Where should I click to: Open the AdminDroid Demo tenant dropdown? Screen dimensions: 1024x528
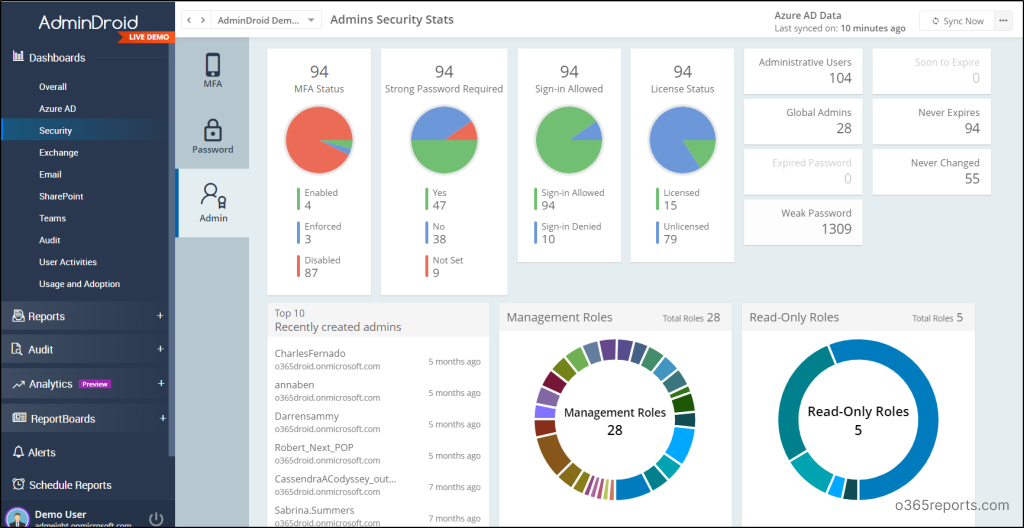point(266,20)
